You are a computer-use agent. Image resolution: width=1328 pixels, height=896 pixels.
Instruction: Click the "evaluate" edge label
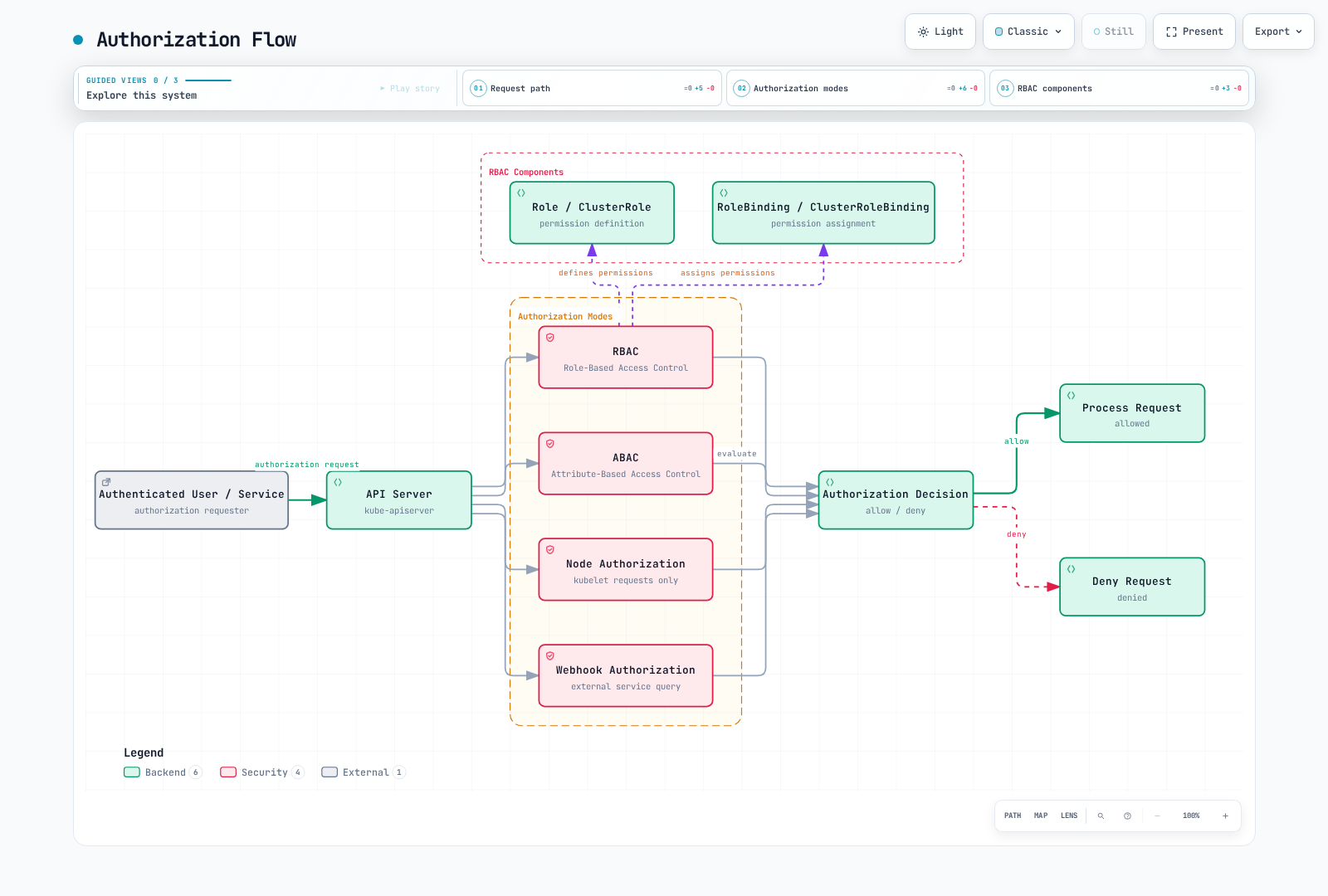click(x=737, y=454)
